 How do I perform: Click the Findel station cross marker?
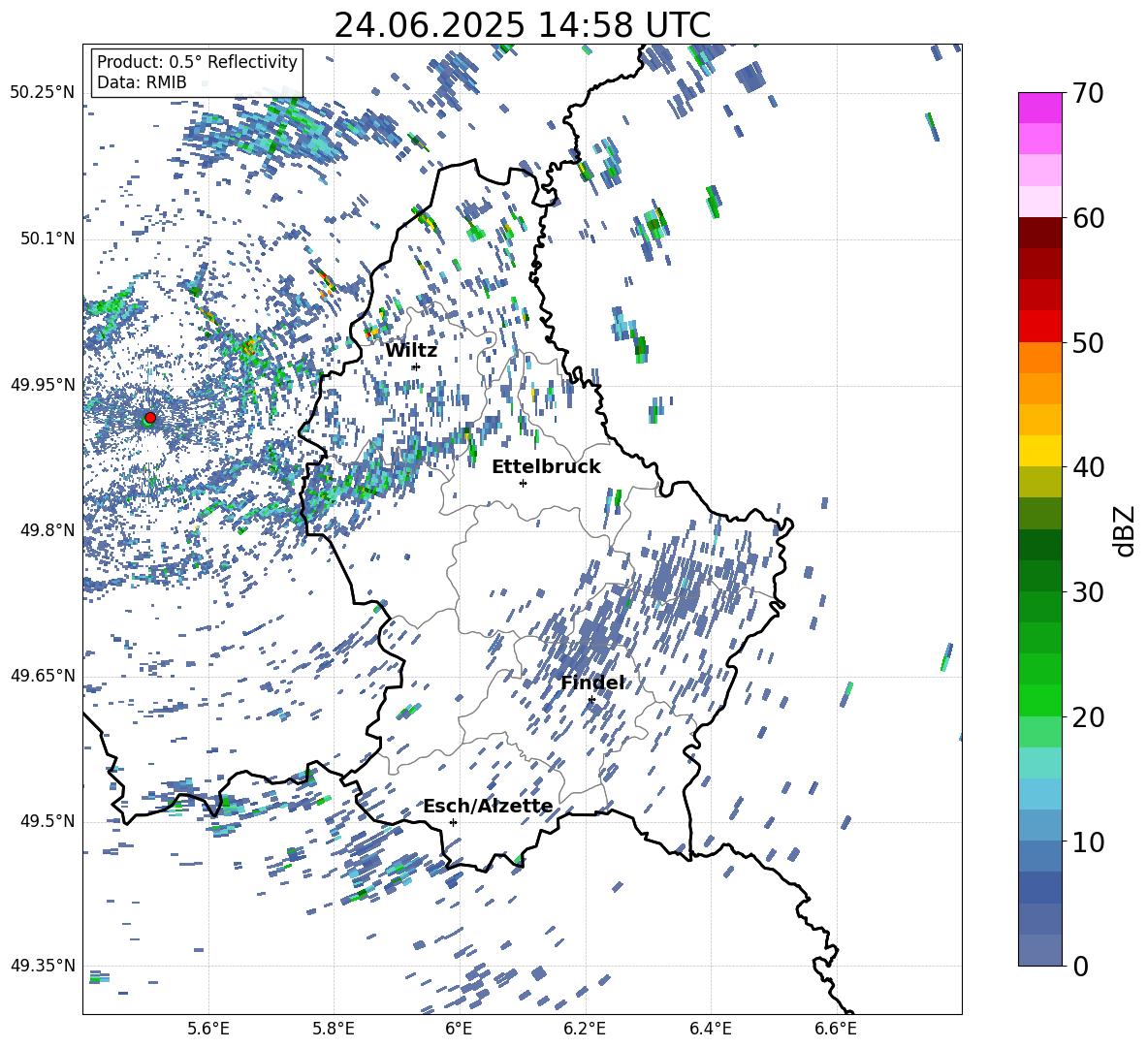pos(591,700)
